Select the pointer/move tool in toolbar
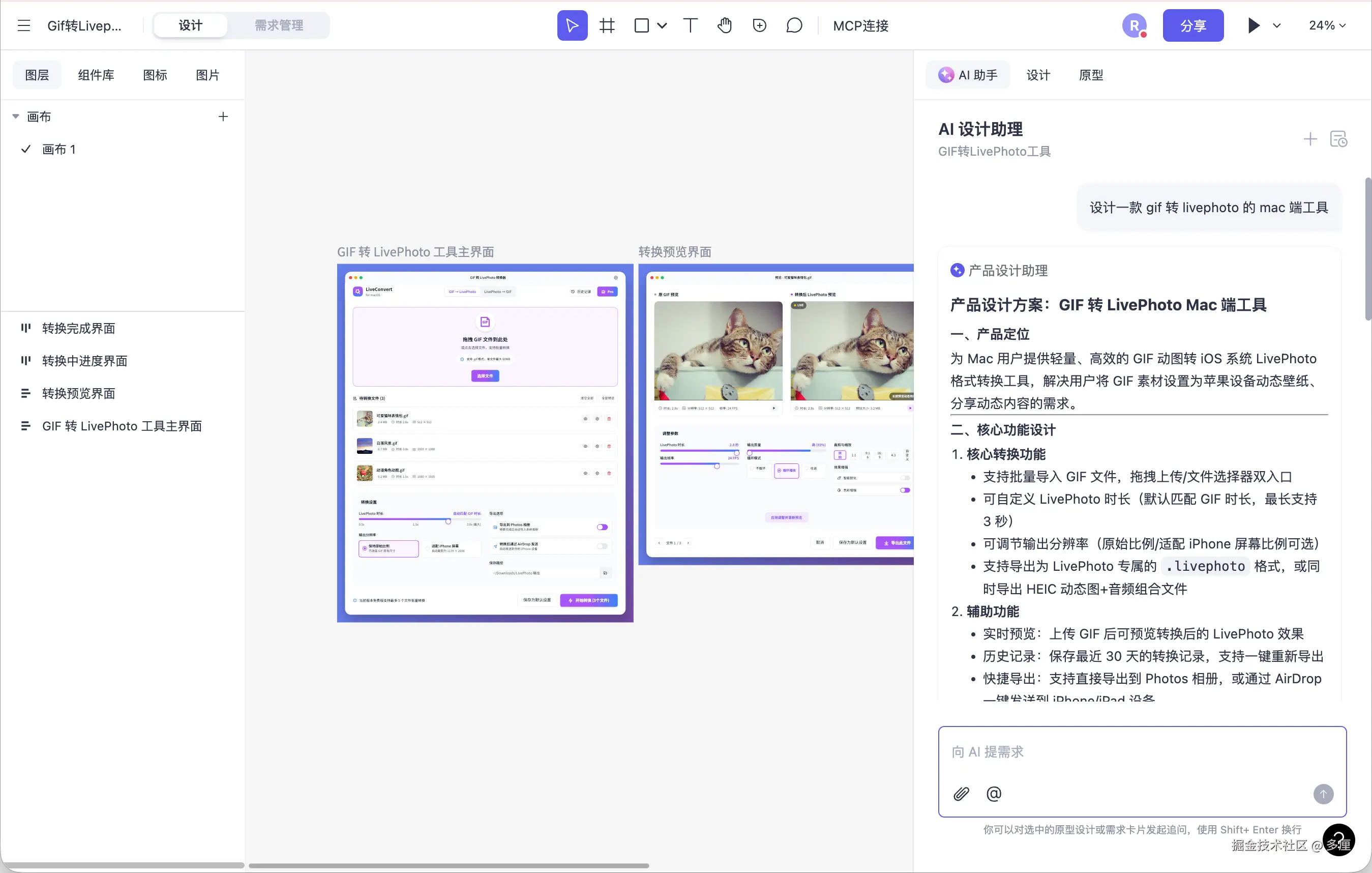1372x873 pixels. 572,25
